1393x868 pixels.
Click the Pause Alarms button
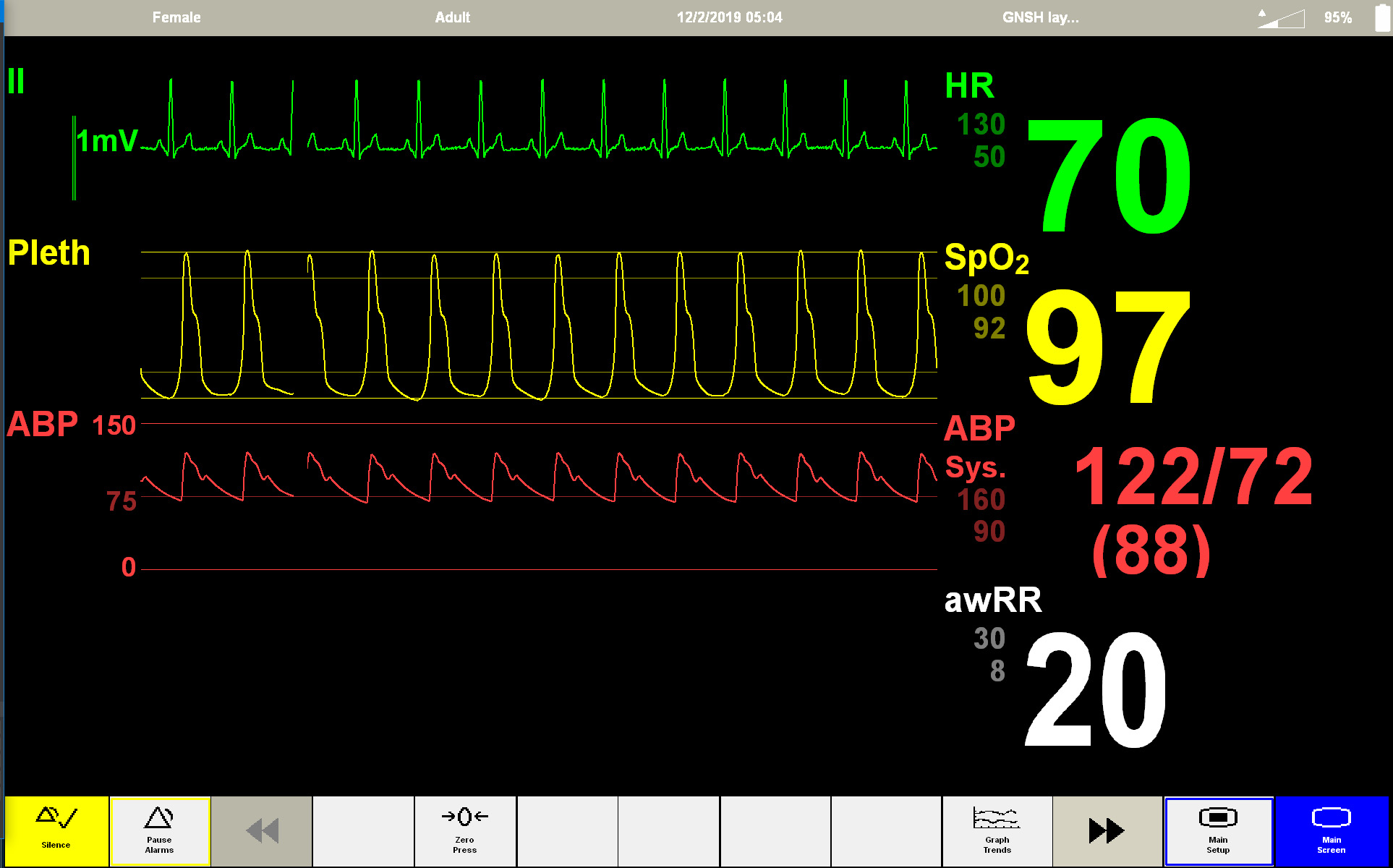pyautogui.click(x=159, y=830)
